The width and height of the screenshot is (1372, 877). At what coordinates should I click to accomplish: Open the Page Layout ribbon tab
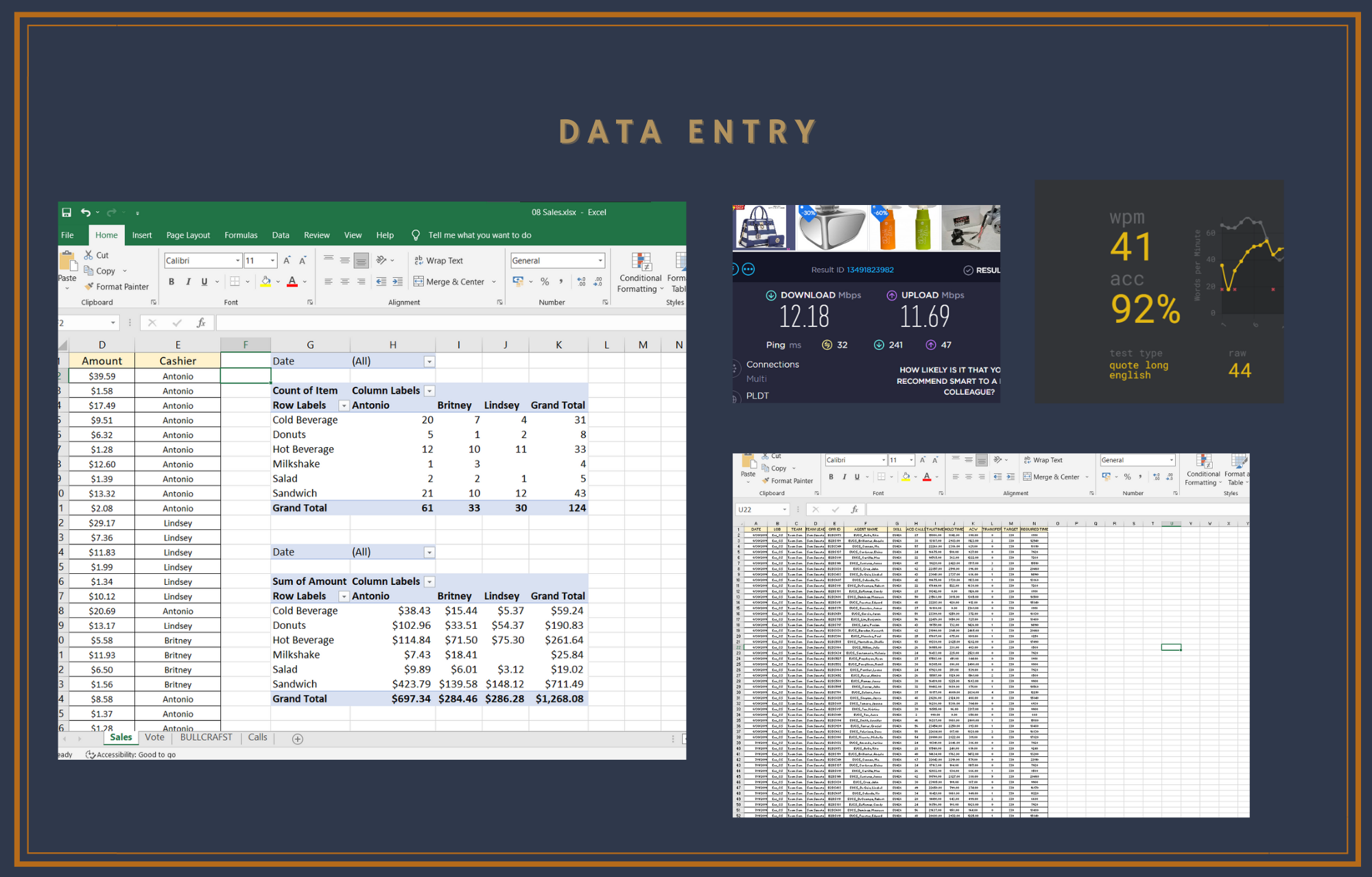point(188,235)
